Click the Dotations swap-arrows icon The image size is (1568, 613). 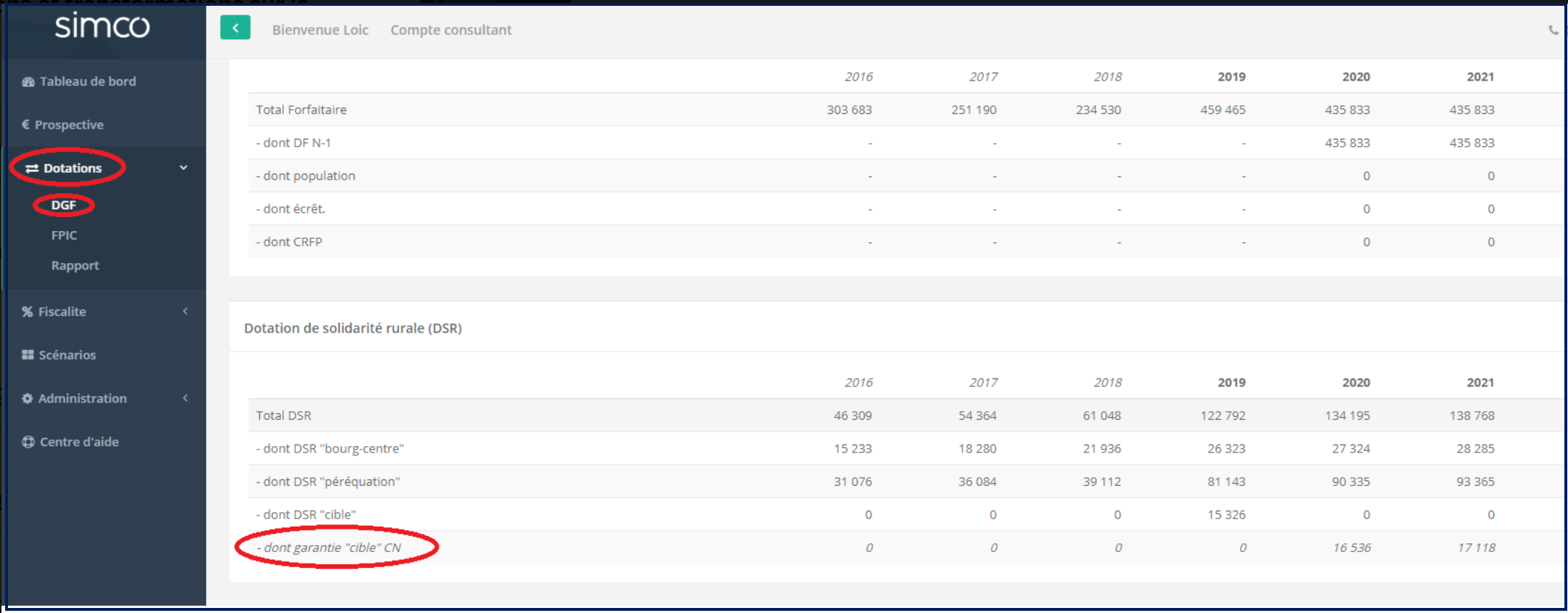point(32,169)
